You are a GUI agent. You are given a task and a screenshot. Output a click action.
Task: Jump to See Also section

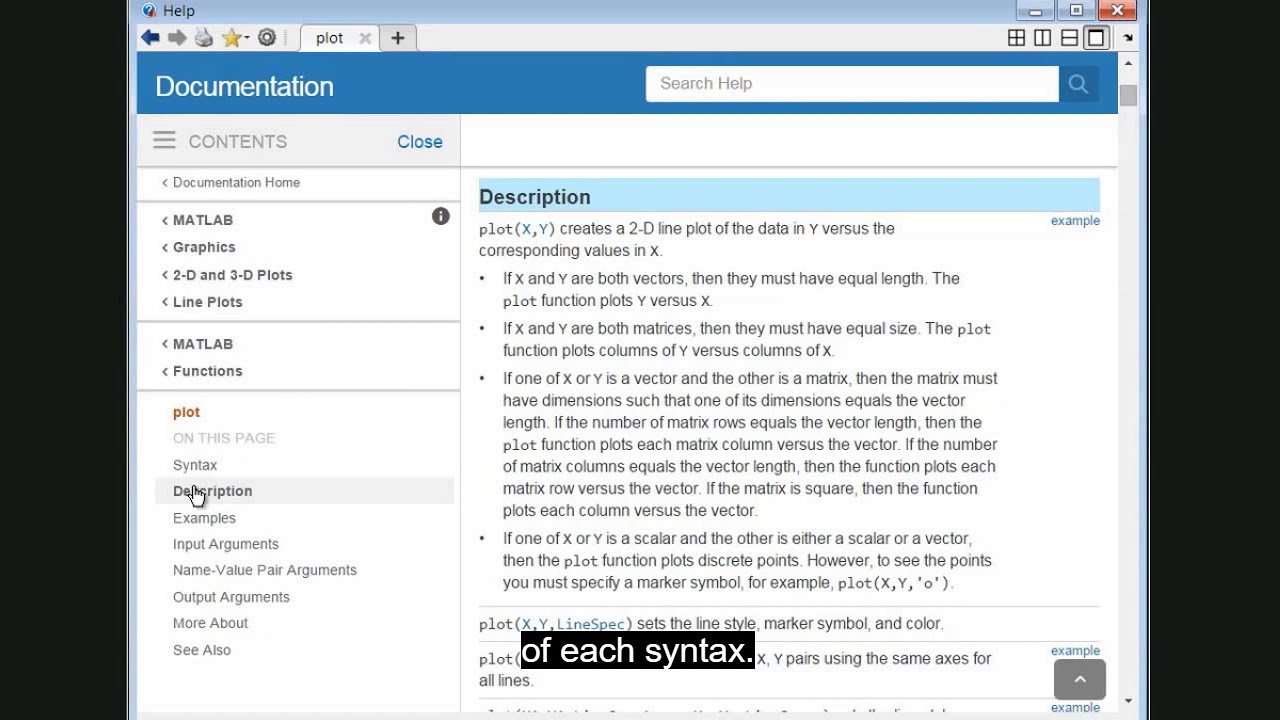coord(202,650)
